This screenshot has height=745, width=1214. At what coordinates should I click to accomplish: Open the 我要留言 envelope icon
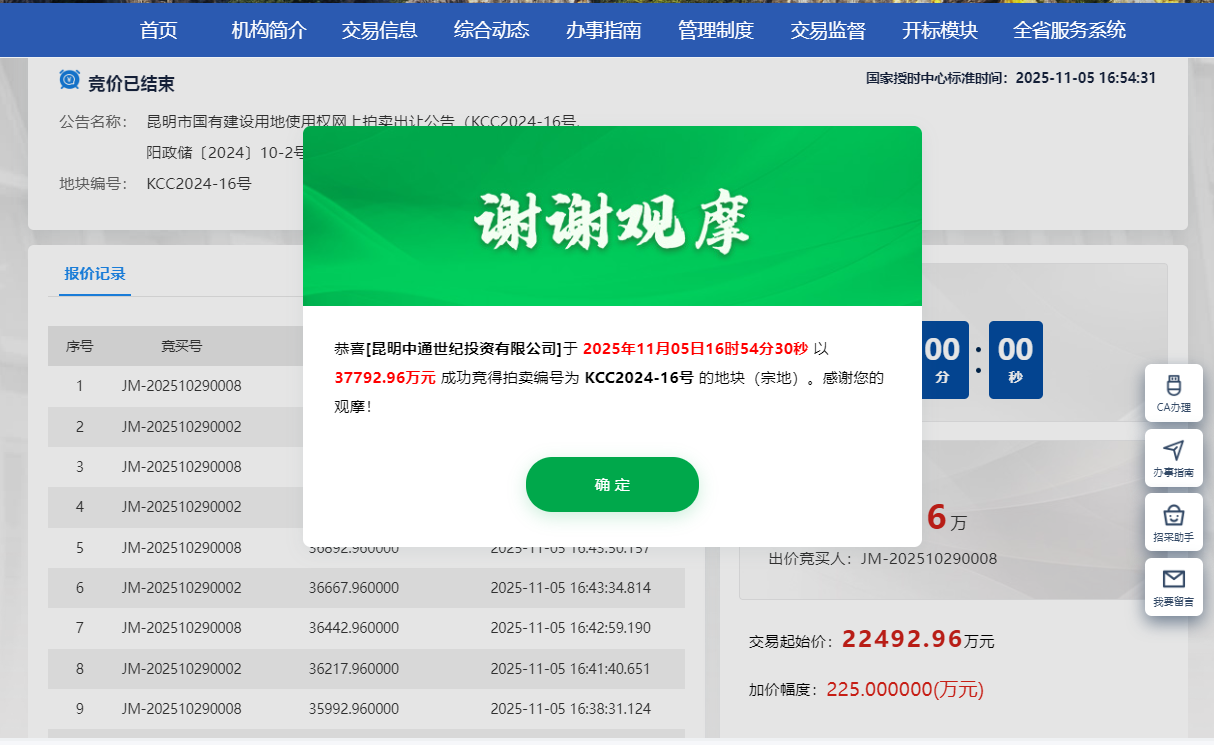coord(1174,587)
